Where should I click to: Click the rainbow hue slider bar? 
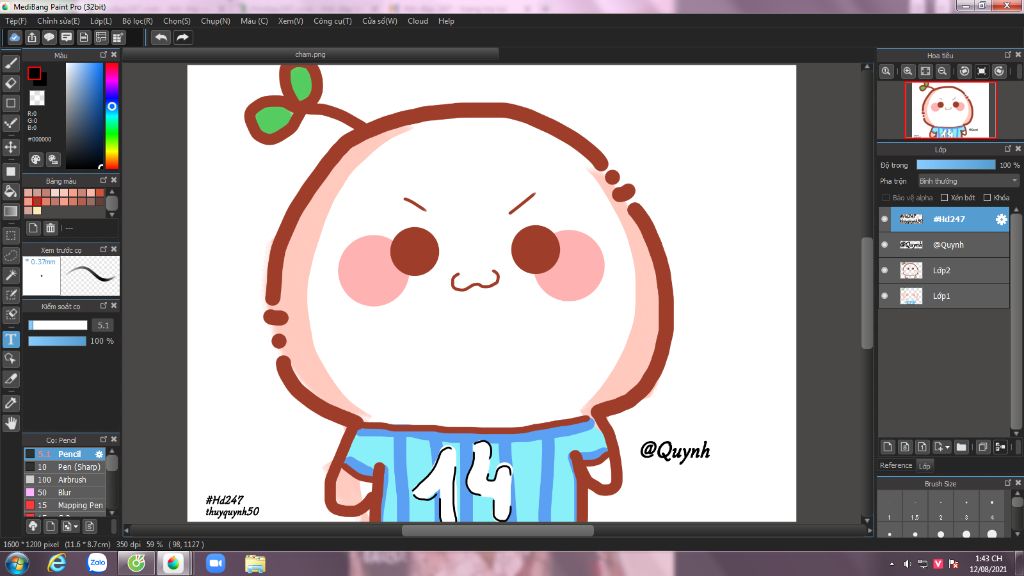pos(112,116)
